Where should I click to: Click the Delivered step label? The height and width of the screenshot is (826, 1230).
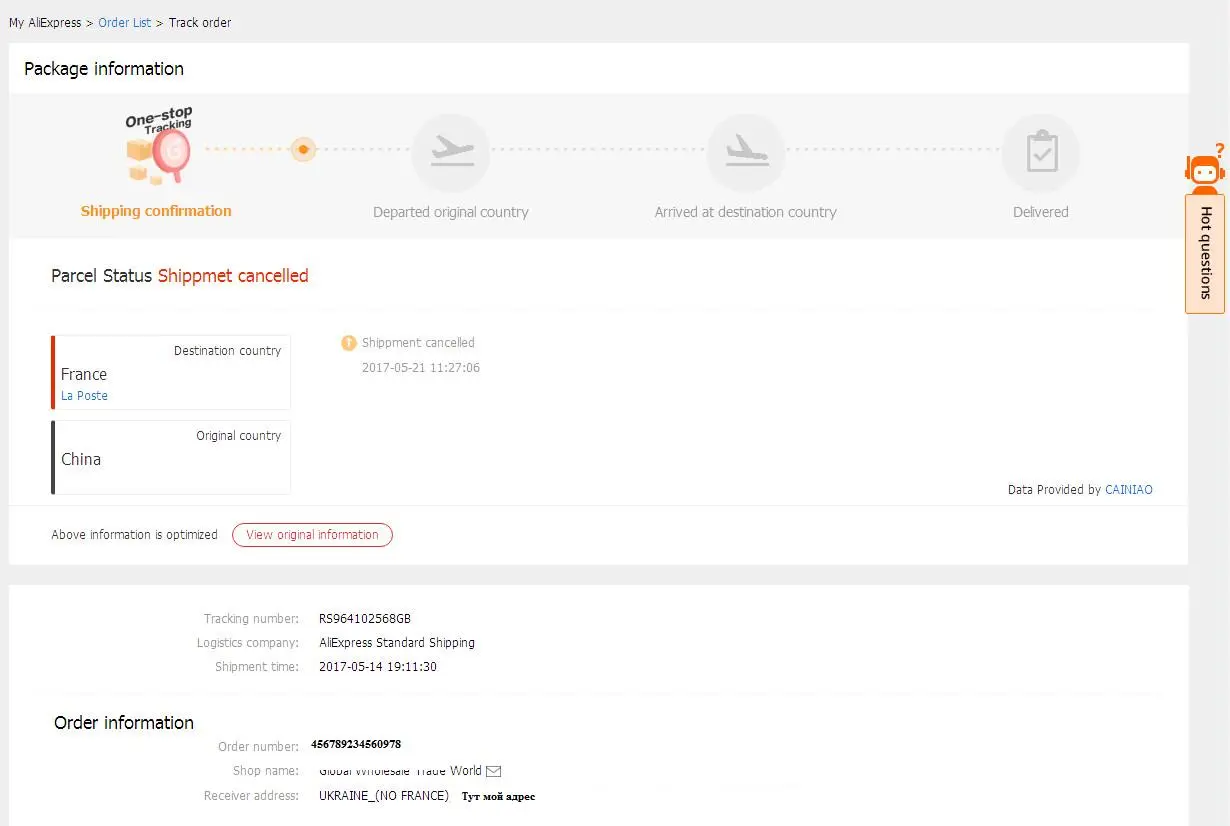coord(1041,212)
